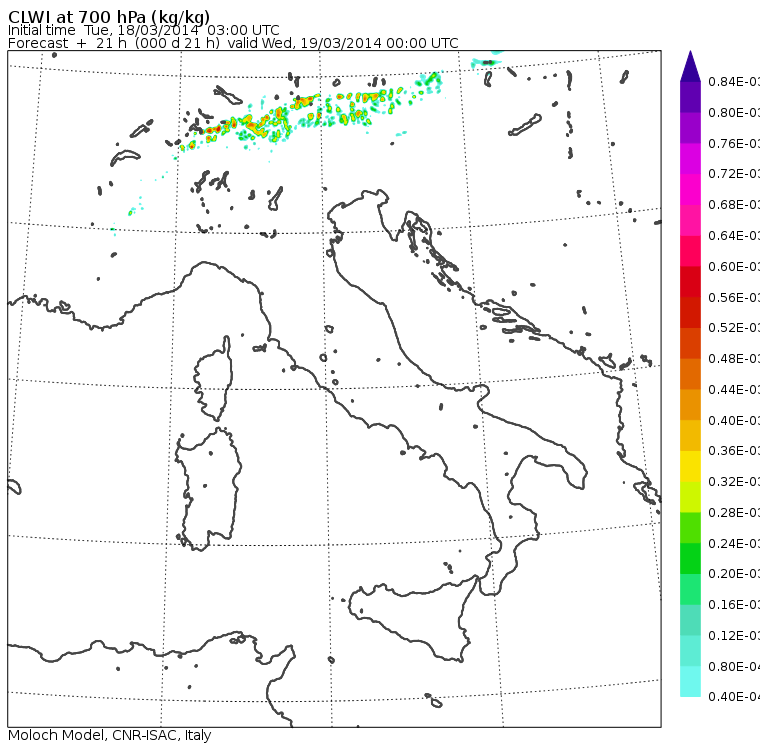Click the forecast valid time line for 19/03/2014

[x=233, y=43]
